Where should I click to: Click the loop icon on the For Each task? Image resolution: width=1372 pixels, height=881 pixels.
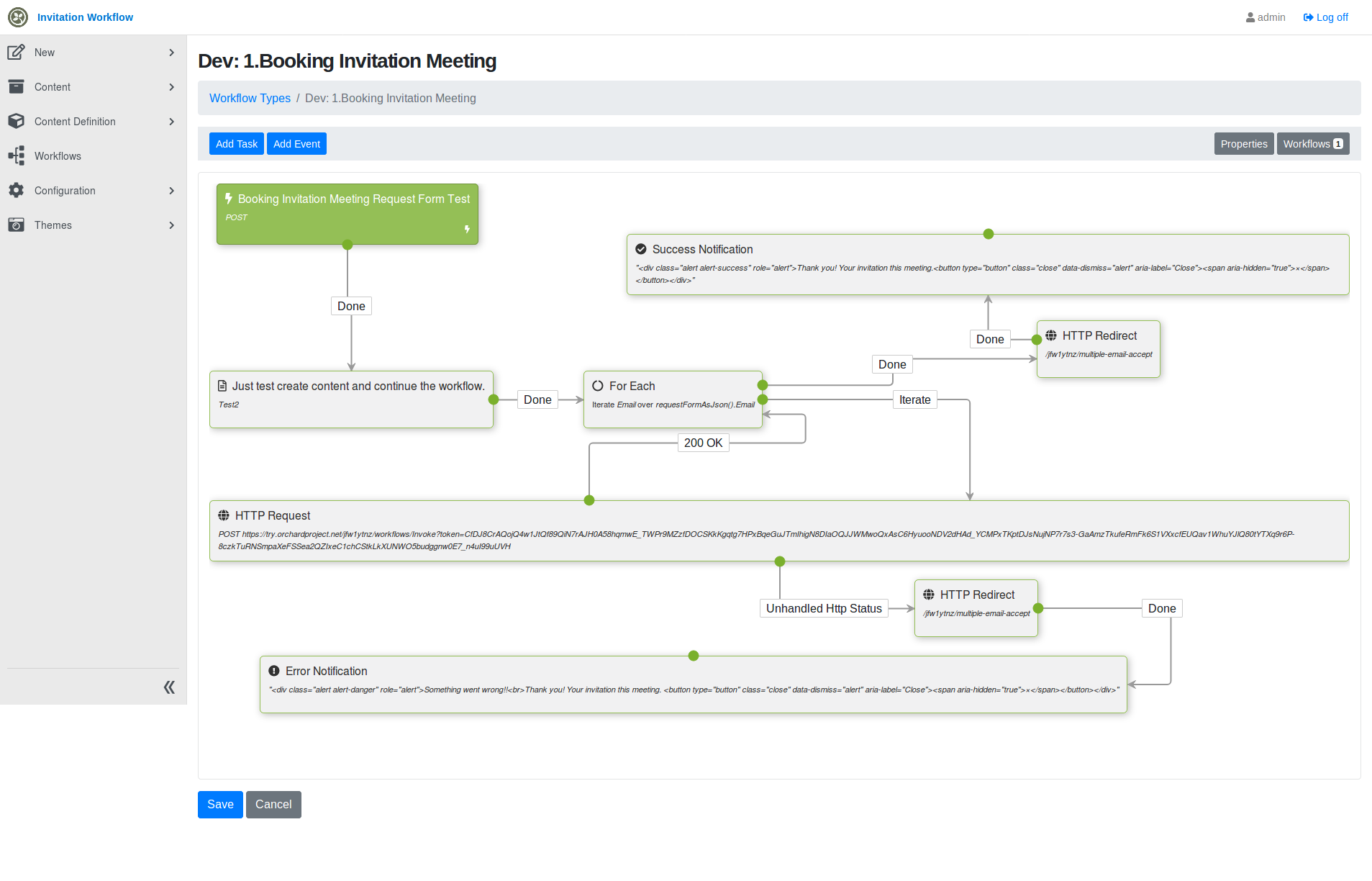click(x=598, y=386)
